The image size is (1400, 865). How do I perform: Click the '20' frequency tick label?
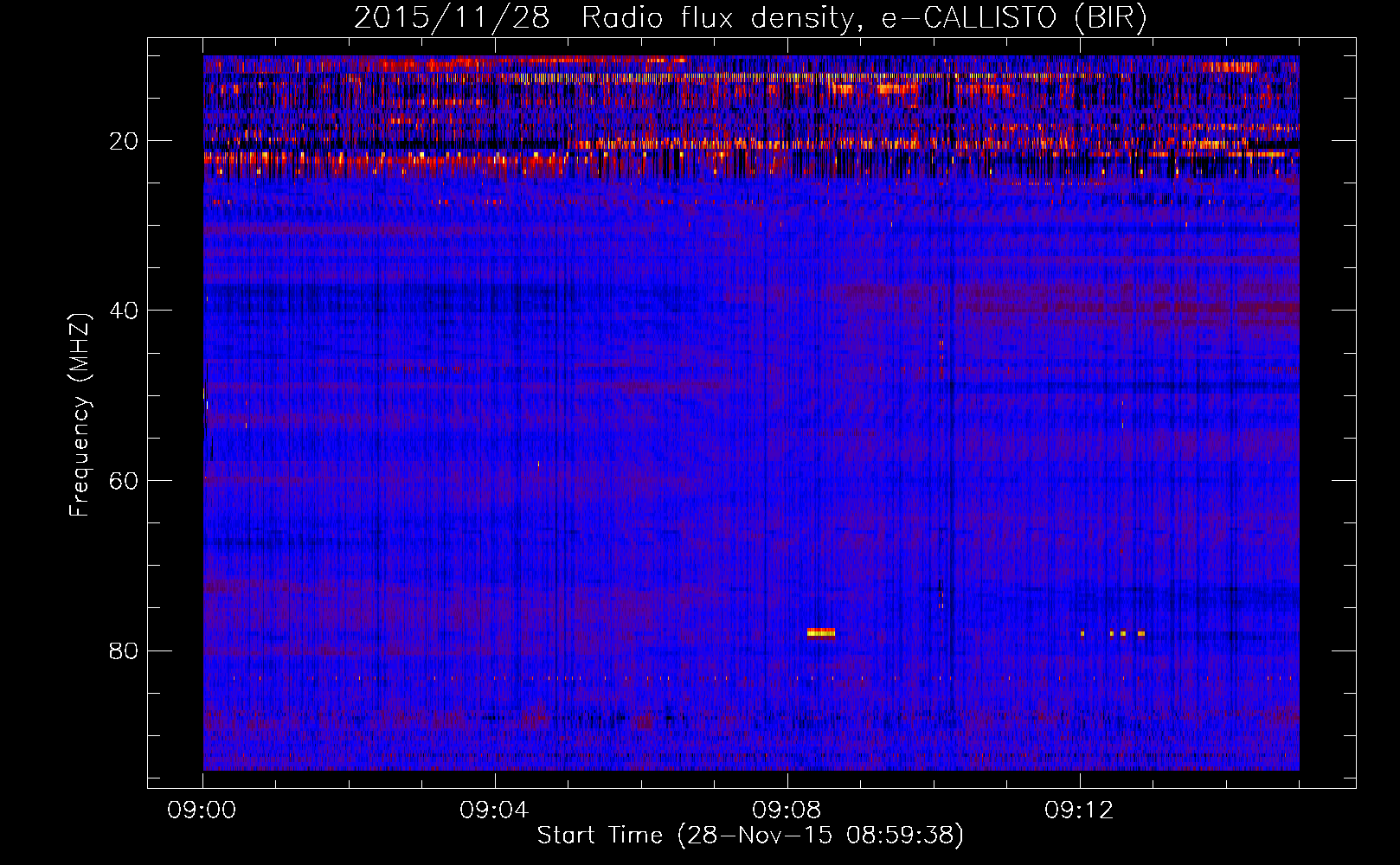point(124,141)
